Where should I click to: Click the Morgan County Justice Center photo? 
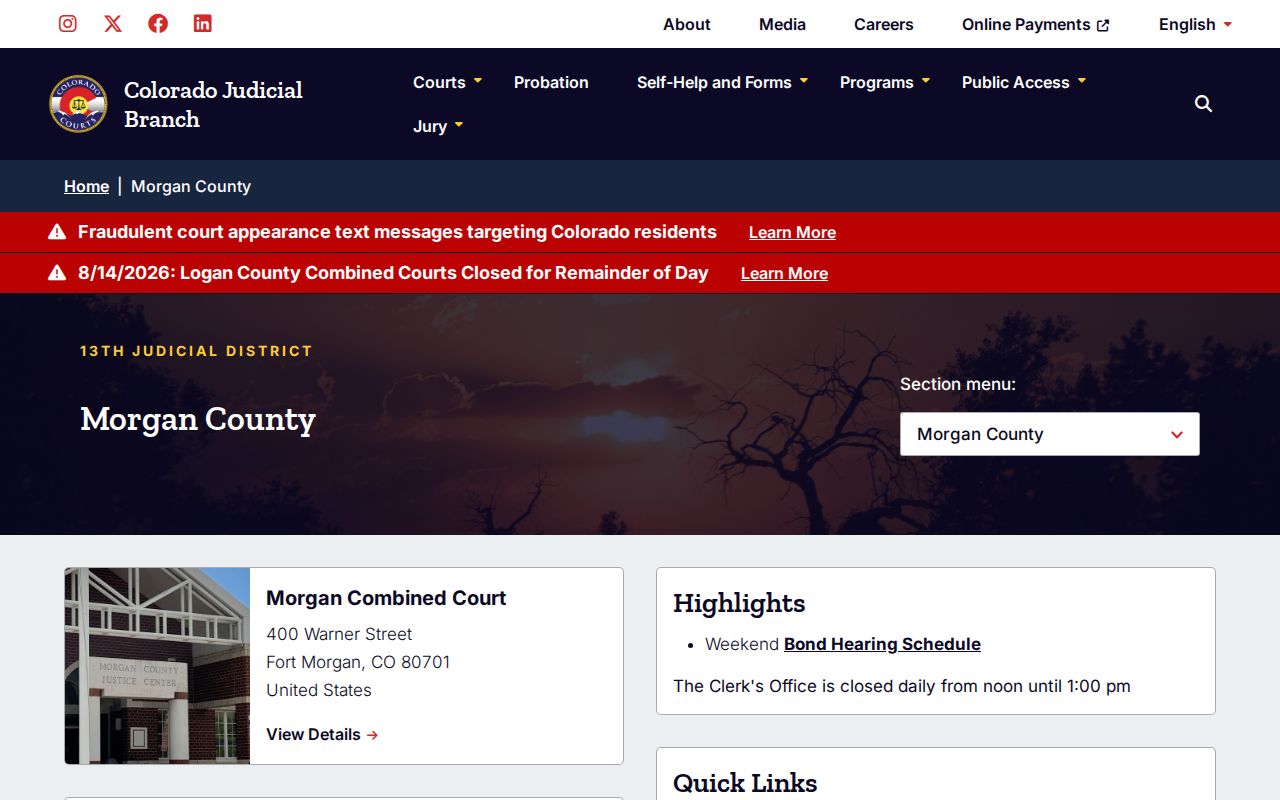pos(157,666)
